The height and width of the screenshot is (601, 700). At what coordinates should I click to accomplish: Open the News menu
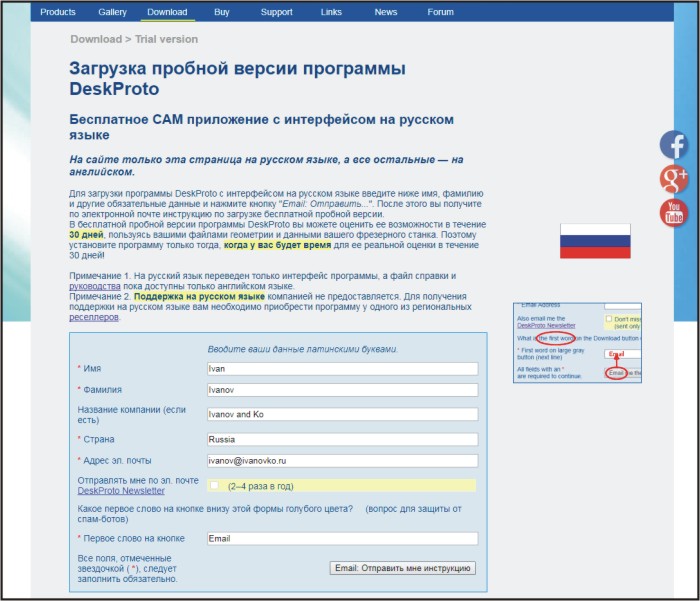tap(386, 12)
